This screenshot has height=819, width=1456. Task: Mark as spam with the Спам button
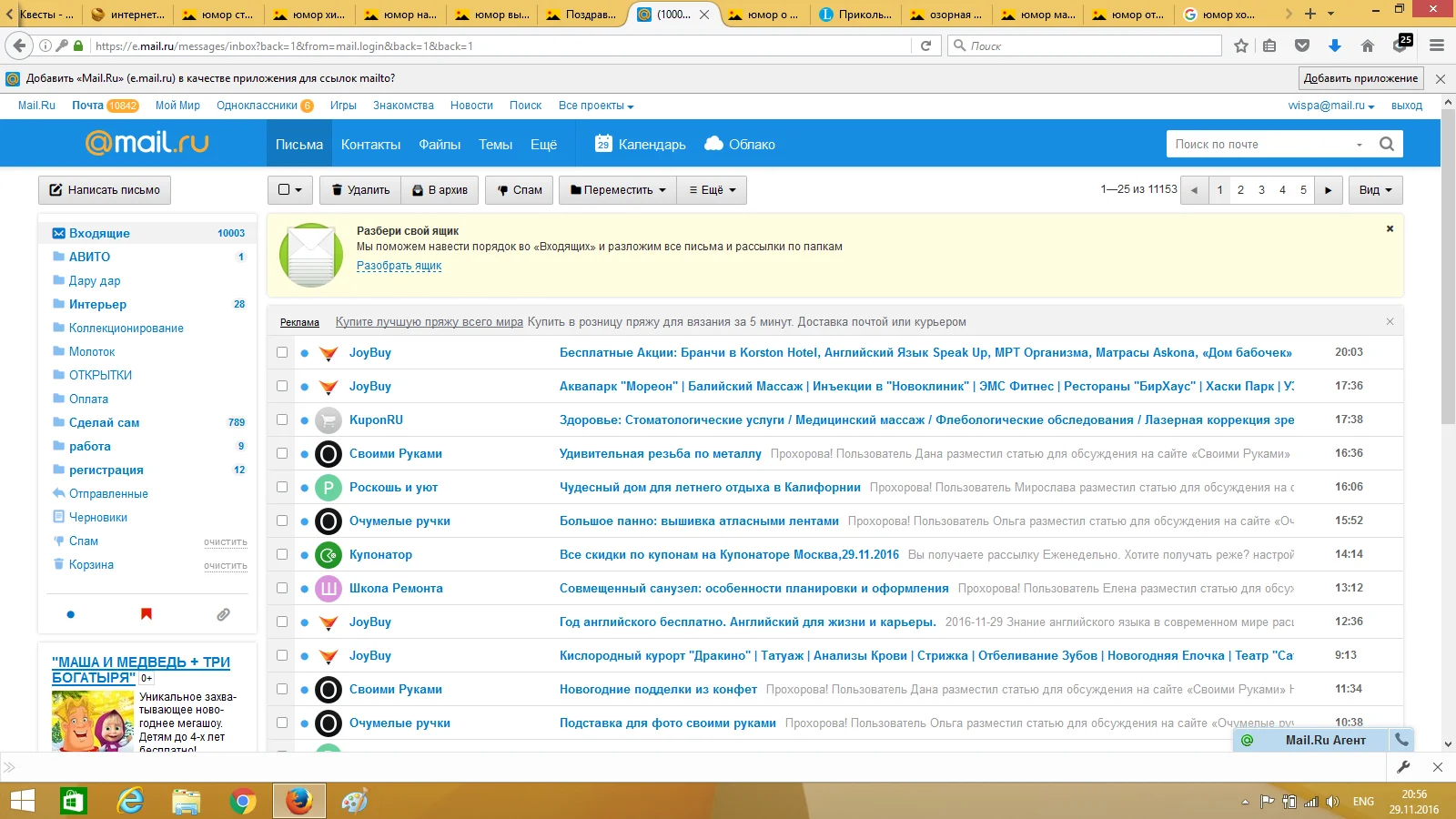coord(520,190)
